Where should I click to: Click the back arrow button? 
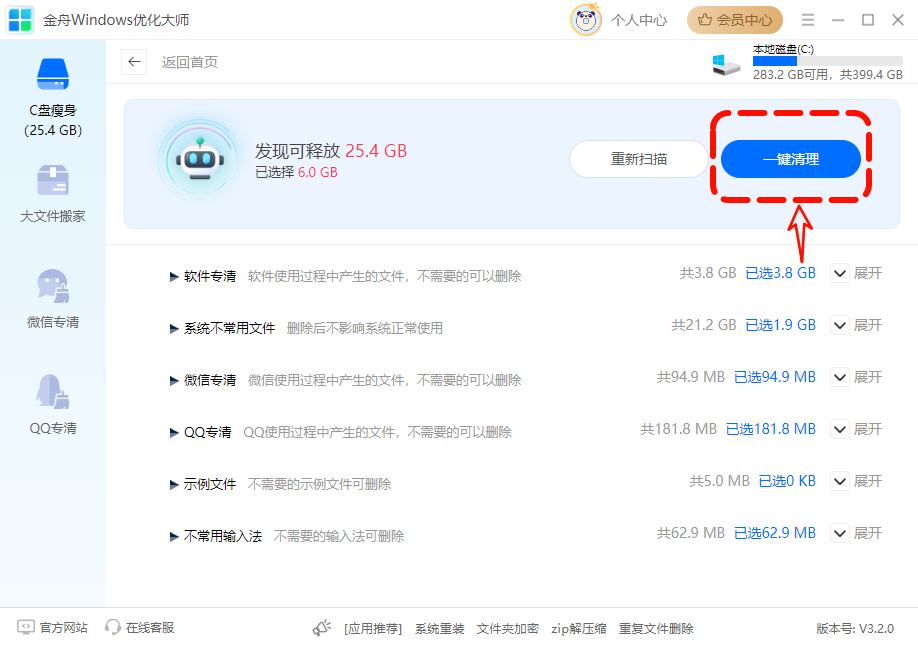(x=134, y=62)
